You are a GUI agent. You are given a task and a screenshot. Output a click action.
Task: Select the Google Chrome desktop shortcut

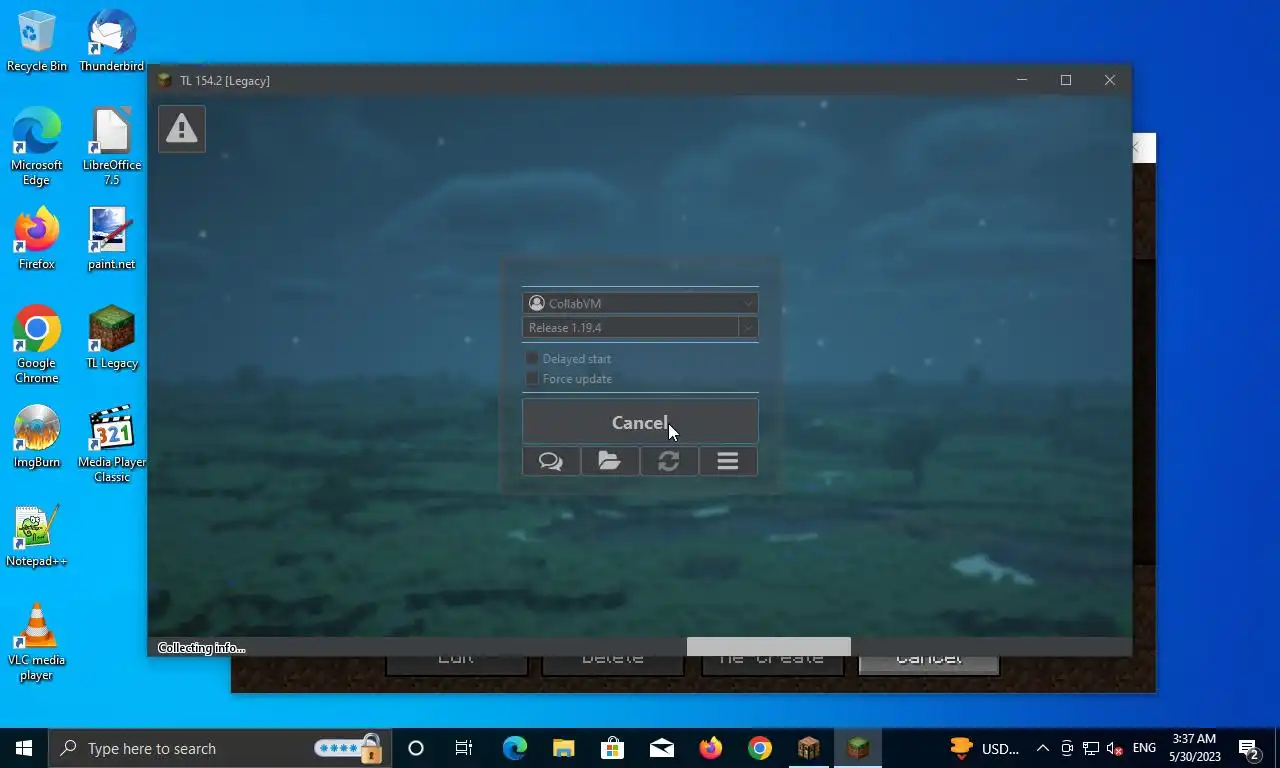(x=37, y=345)
